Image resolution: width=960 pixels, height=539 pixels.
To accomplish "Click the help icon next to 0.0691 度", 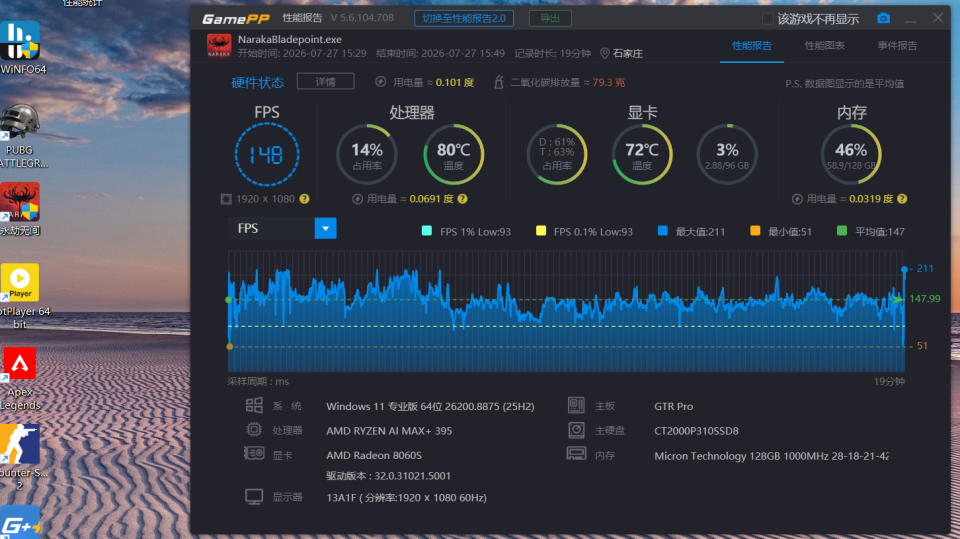I will [462, 199].
